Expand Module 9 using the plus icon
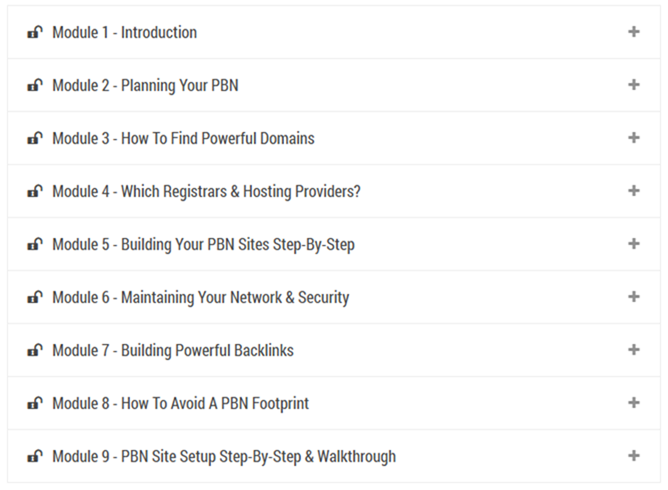This screenshot has height=490, width=668. point(633,456)
